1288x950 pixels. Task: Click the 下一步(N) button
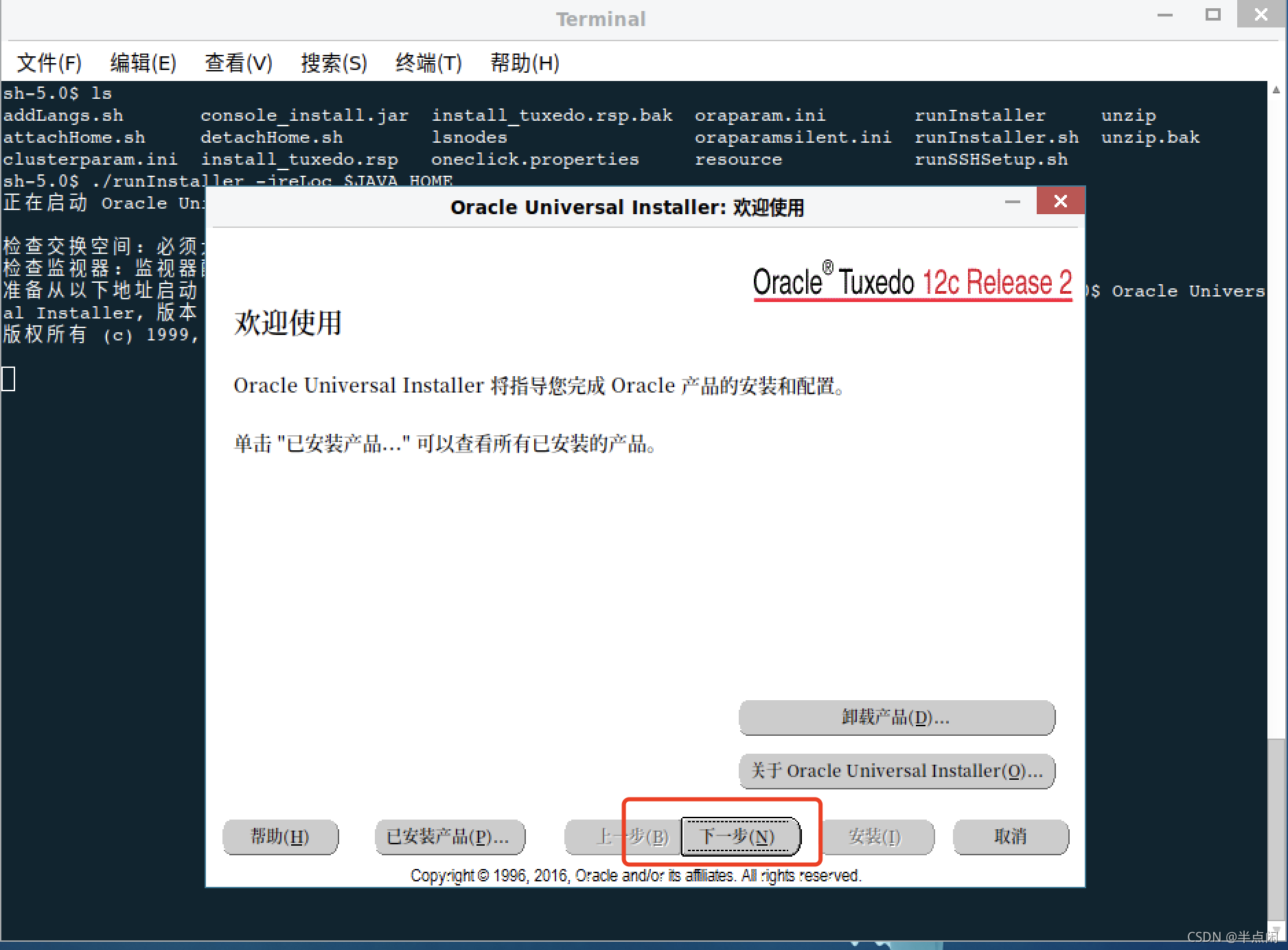[x=740, y=837]
